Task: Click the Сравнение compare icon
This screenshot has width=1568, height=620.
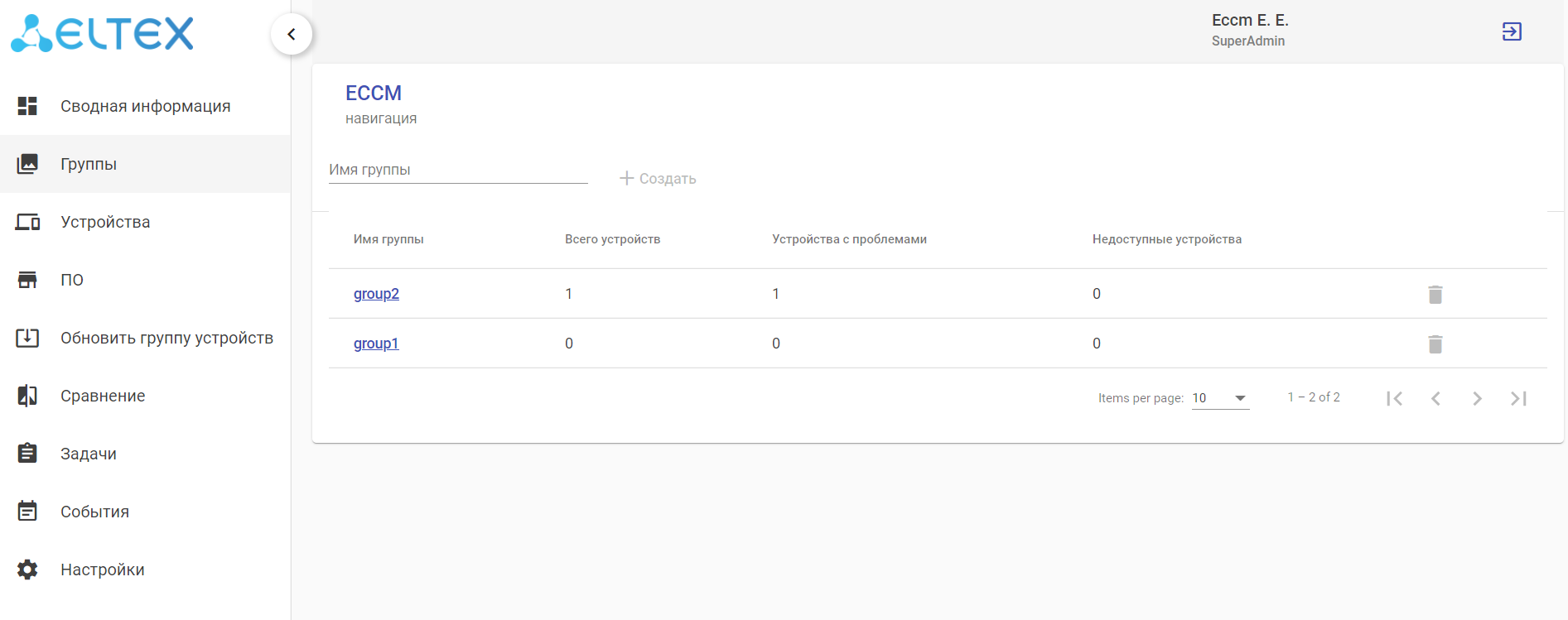Action: (27, 396)
